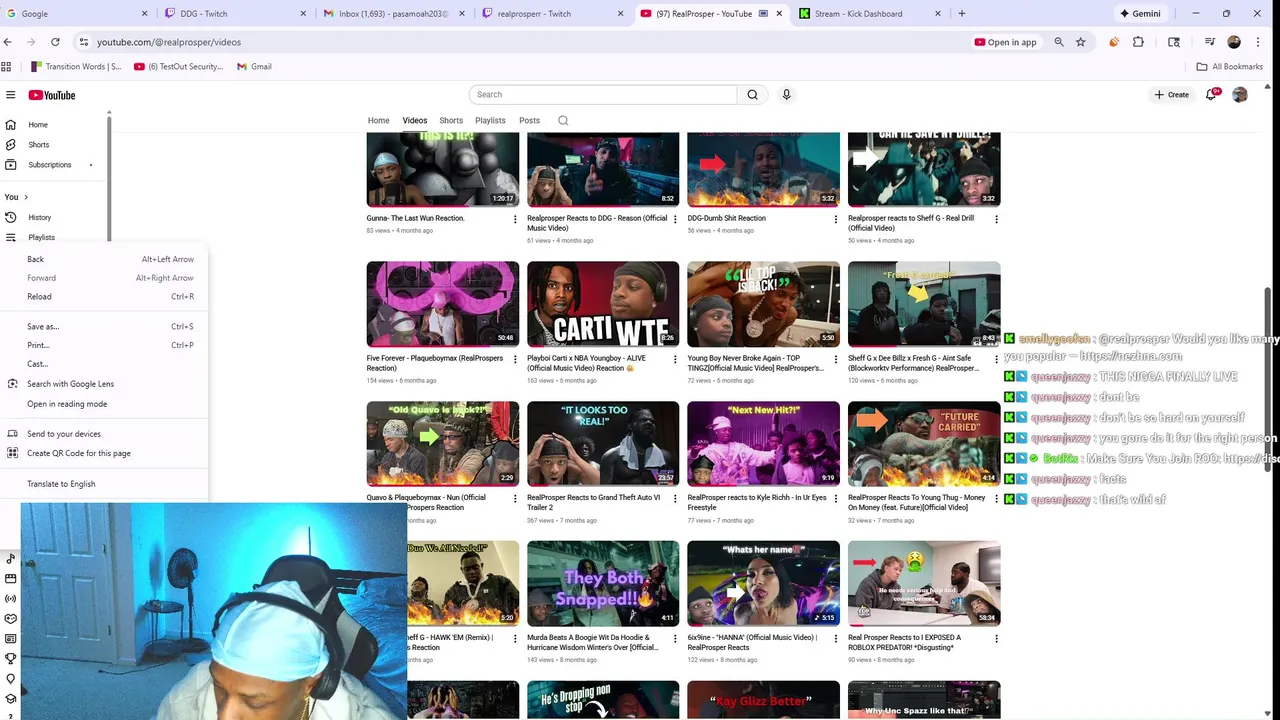This screenshot has height=720, width=1280.
Task: Choose Print... in context menu
Action: pos(105,345)
